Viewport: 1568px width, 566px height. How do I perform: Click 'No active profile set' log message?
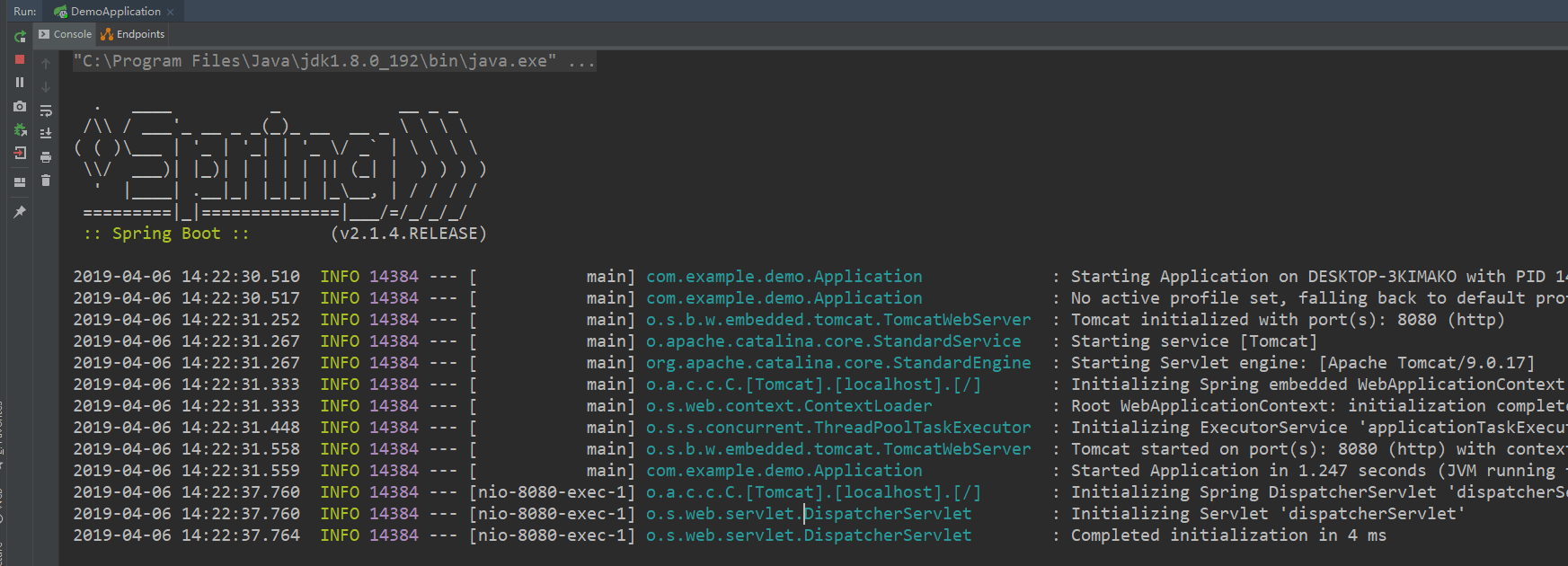click(1318, 298)
